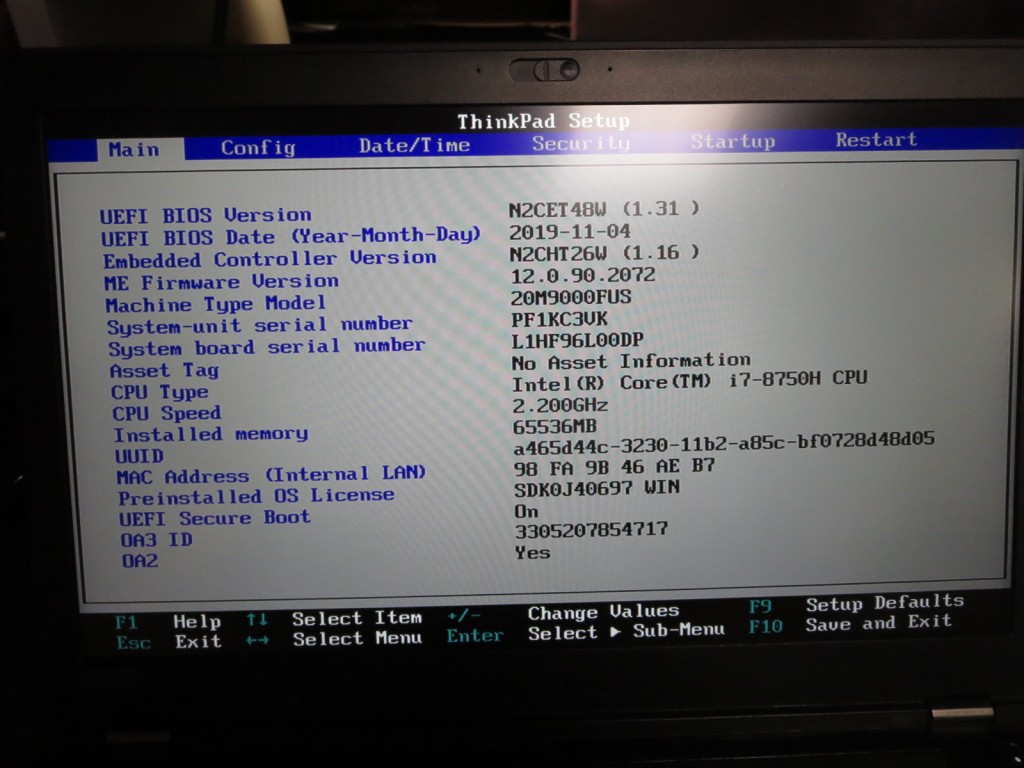Click Preinstalled OS License label
The width and height of the screenshot is (1024, 768).
tap(256, 496)
